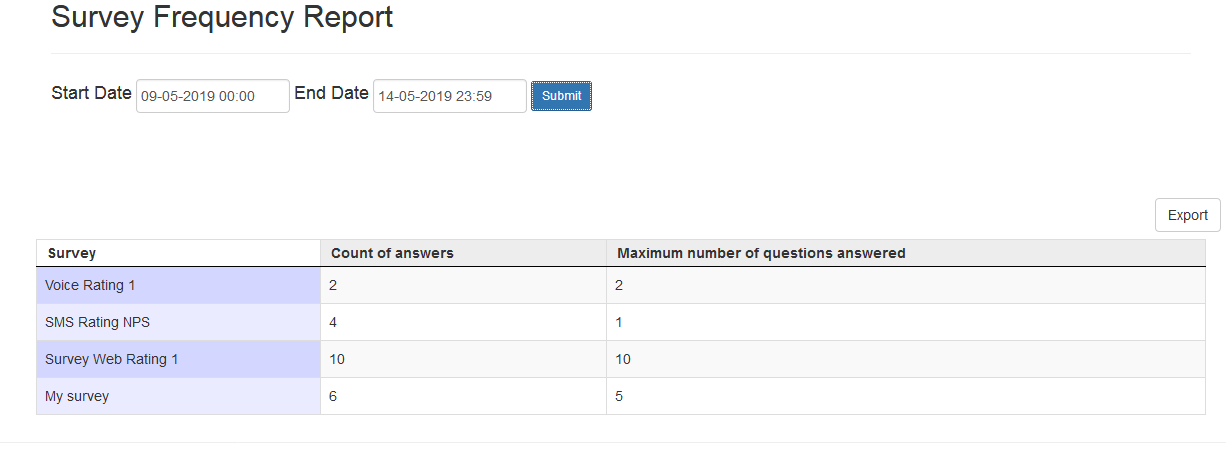Click Voice Rating 1 count of answers cell
The height and width of the screenshot is (461, 1226).
462,285
